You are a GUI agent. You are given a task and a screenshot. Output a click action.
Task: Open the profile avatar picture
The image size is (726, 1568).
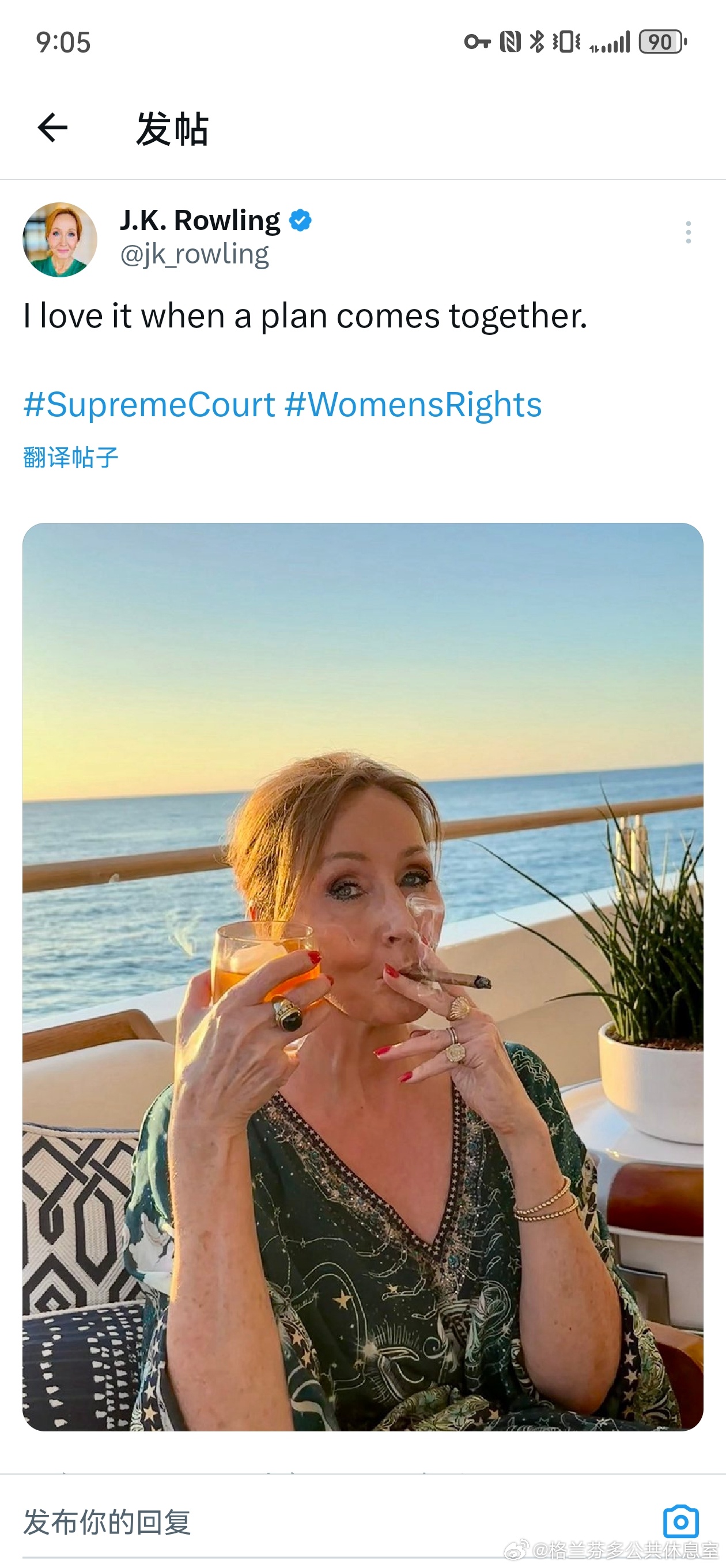[60, 240]
